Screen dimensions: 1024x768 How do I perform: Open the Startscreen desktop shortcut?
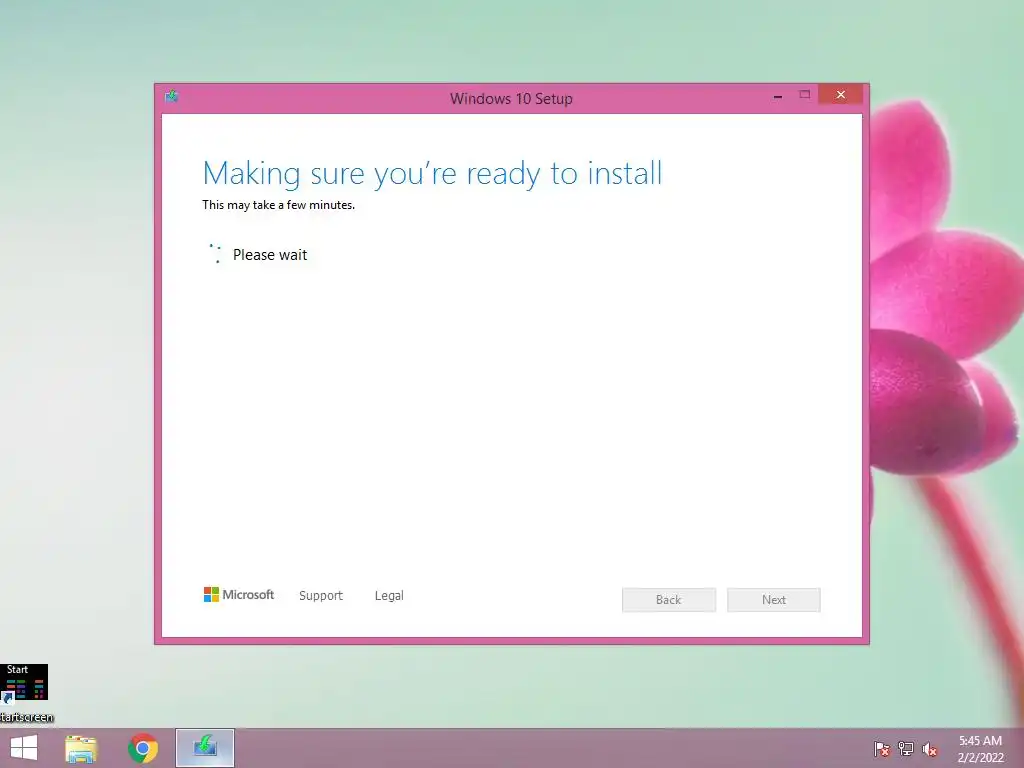click(x=25, y=694)
